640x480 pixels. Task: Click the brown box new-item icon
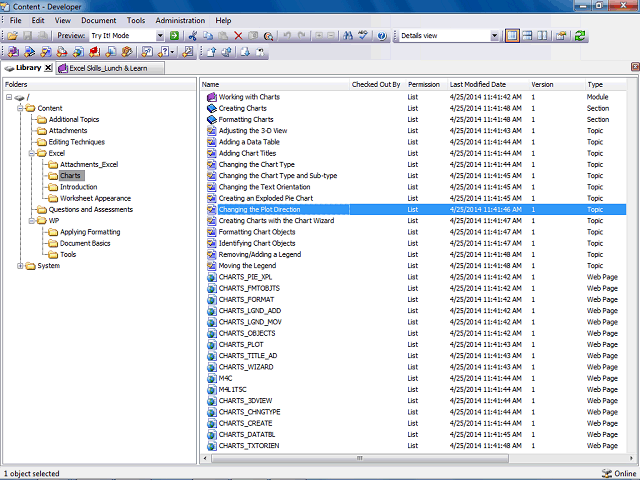tap(127, 52)
